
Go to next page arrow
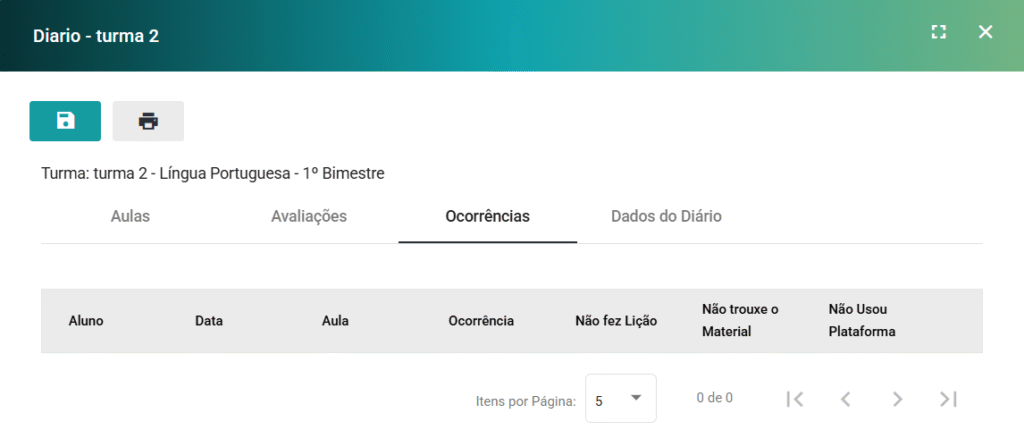[x=897, y=399]
